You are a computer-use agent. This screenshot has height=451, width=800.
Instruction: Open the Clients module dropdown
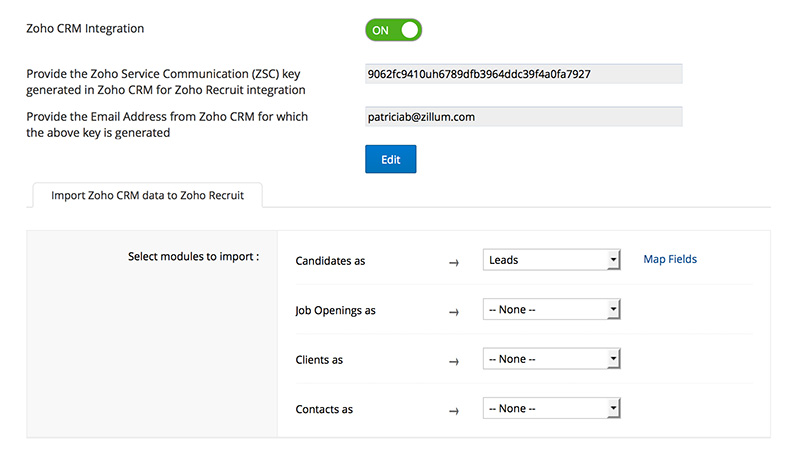pos(552,359)
